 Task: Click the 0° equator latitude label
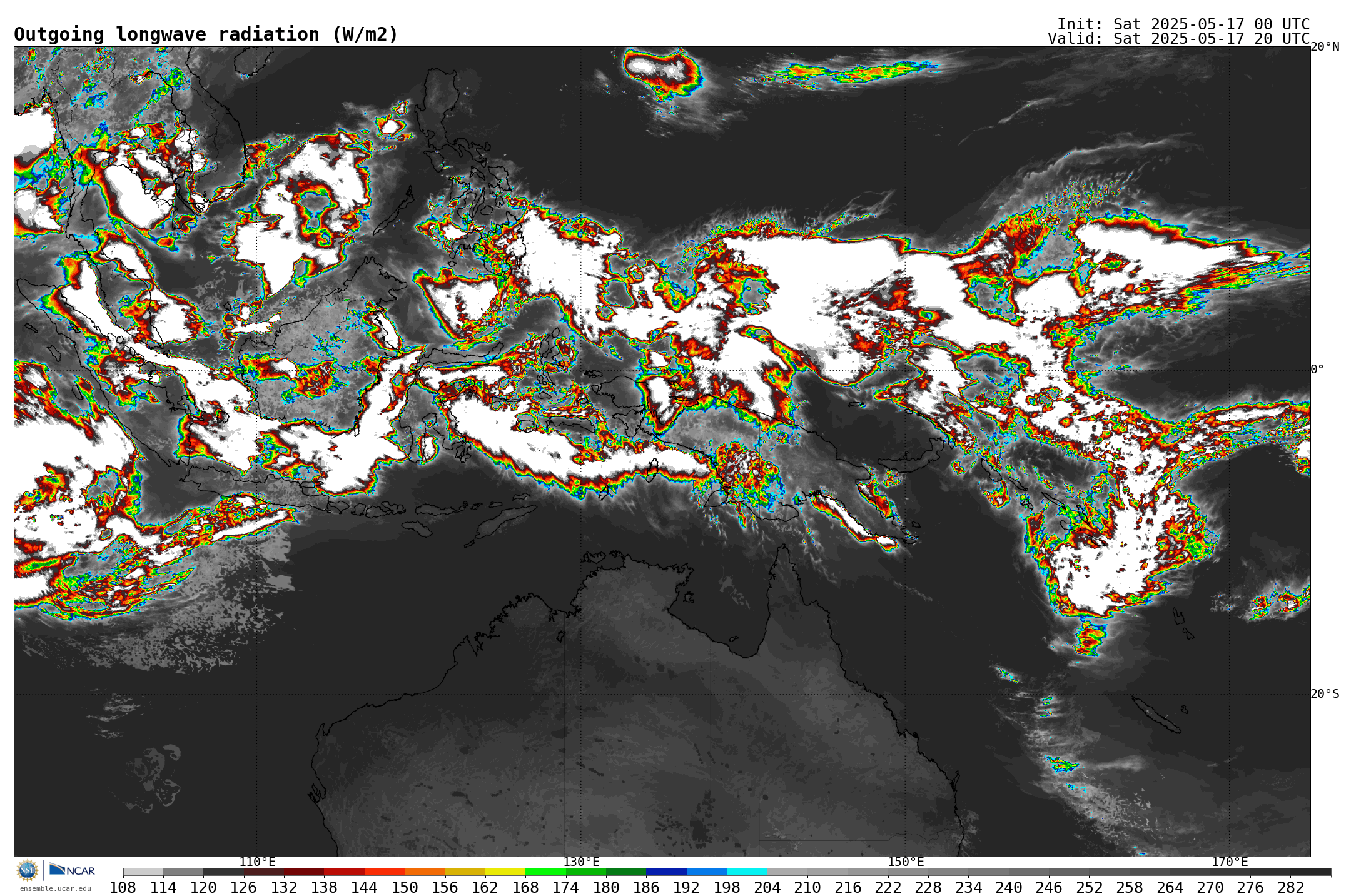tap(1317, 370)
